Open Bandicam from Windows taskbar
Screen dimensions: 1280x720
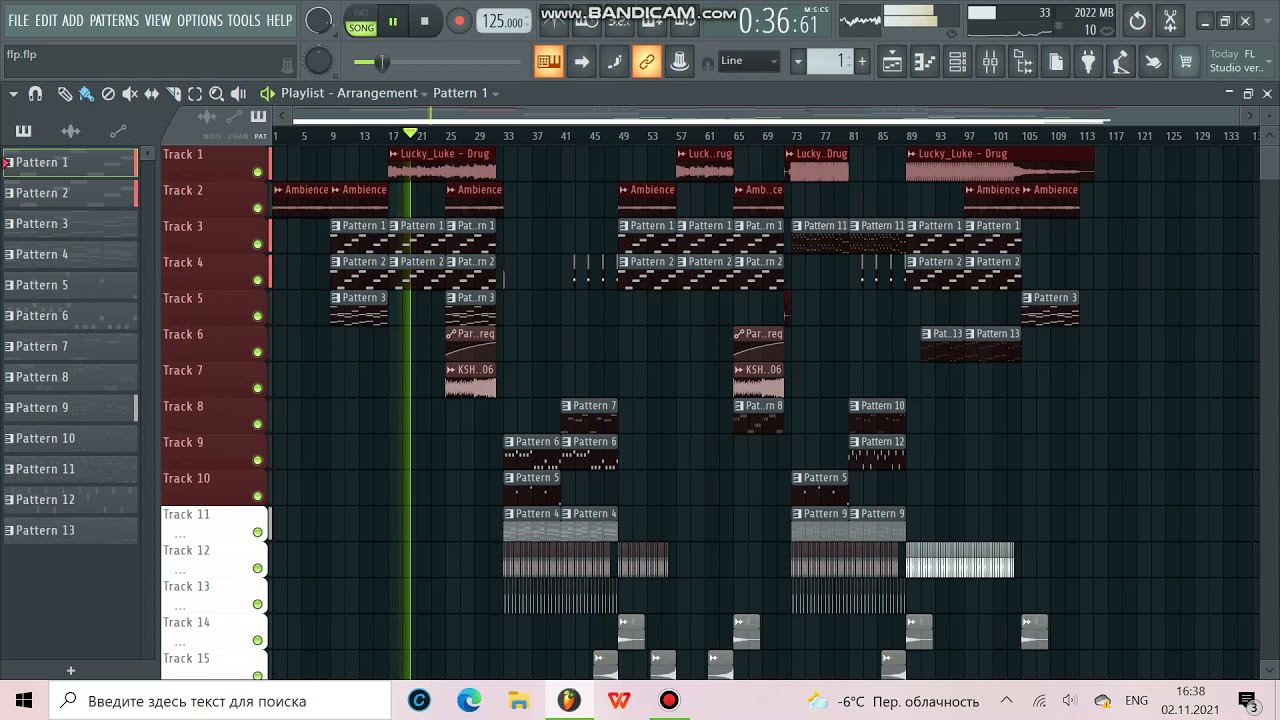pos(669,701)
